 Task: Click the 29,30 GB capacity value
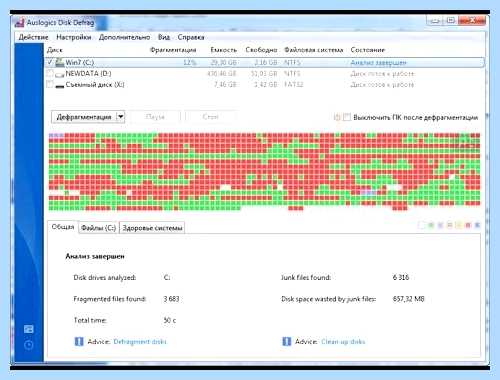223,62
